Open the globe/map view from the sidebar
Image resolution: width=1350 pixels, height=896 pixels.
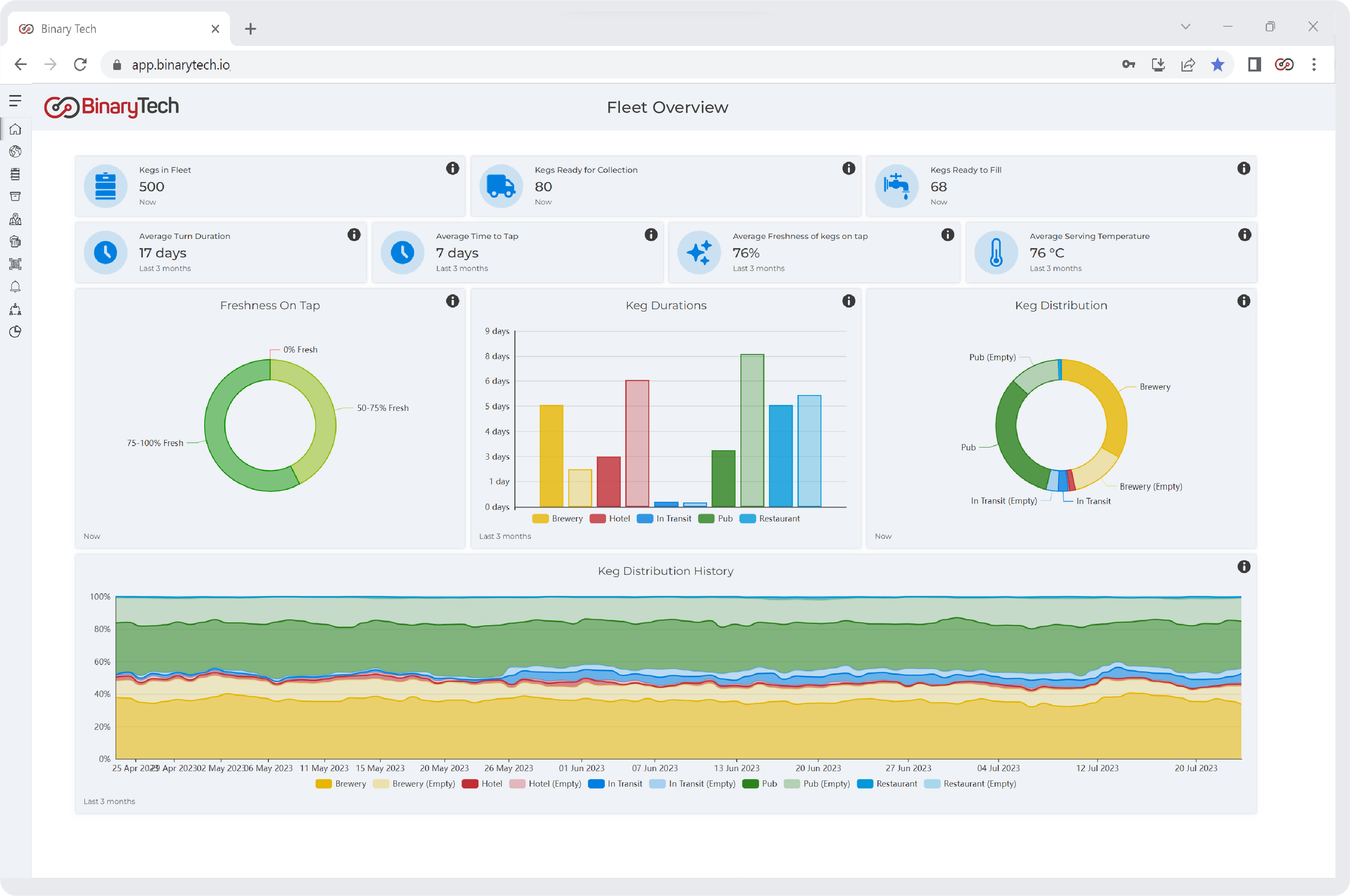[x=15, y=152]
